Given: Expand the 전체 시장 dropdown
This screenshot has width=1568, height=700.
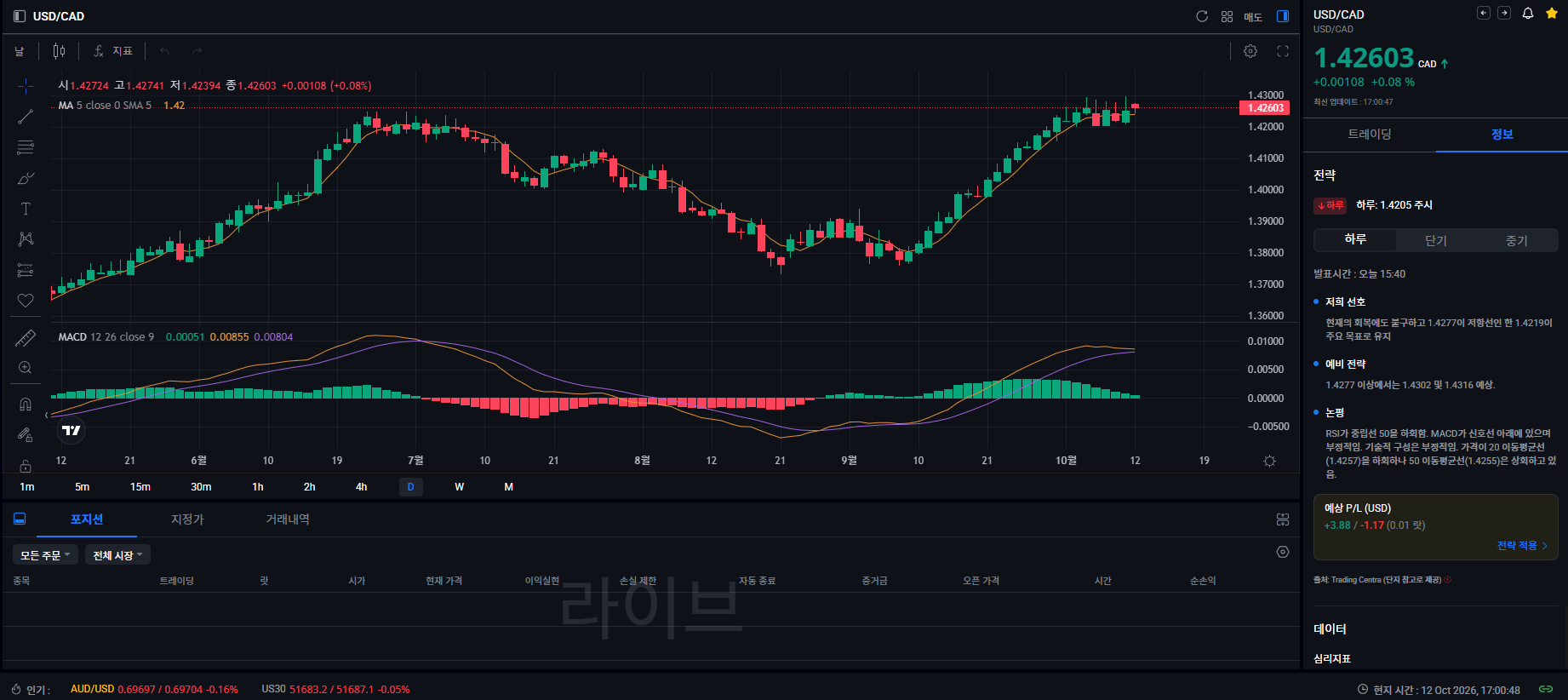Looking at the screenshot, I should pyautogui.click(x=117, y=555).
